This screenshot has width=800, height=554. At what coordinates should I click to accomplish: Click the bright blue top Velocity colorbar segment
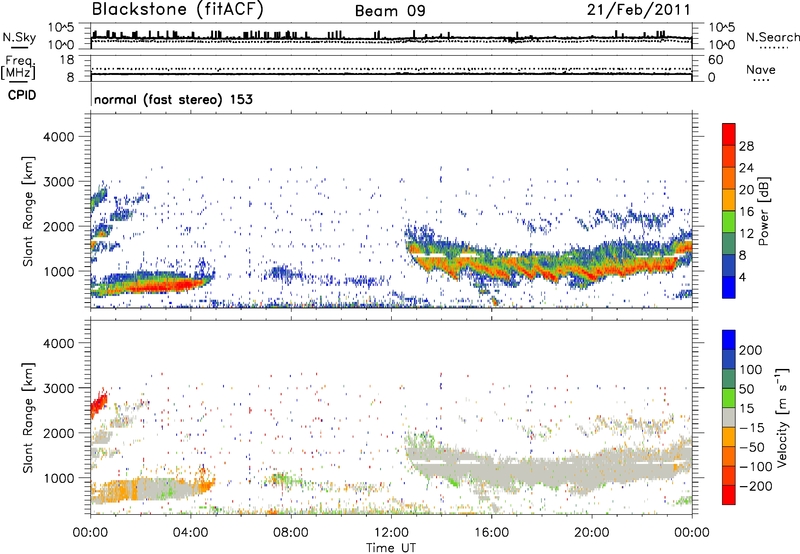click(x=729, y=340)
